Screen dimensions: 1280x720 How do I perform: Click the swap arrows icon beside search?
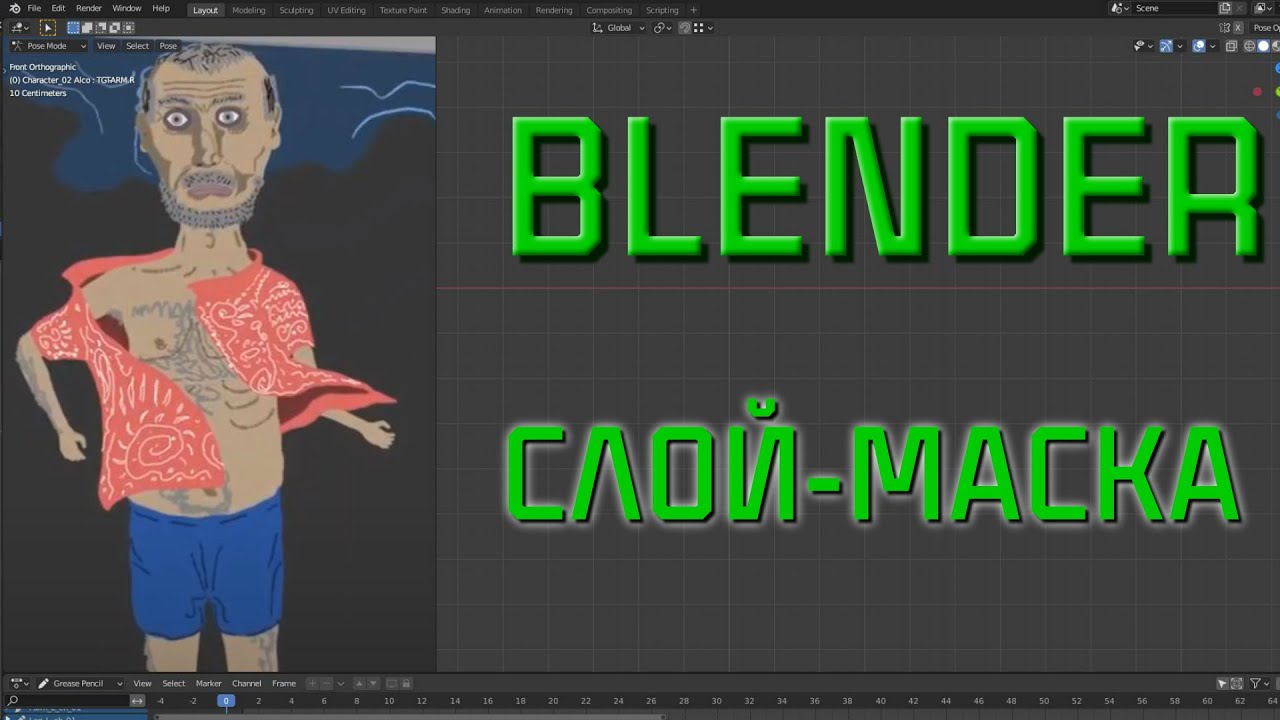click(137, 700)
